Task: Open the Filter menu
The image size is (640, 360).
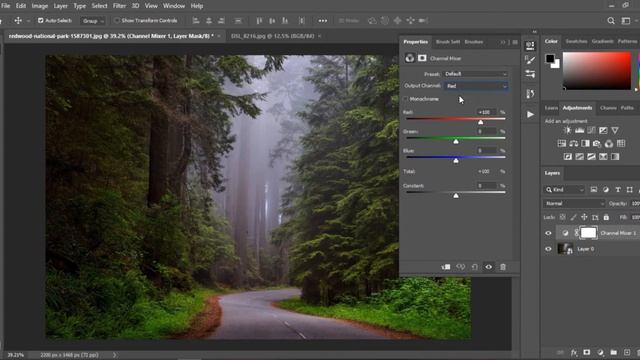Action: [x=119, y=6]
